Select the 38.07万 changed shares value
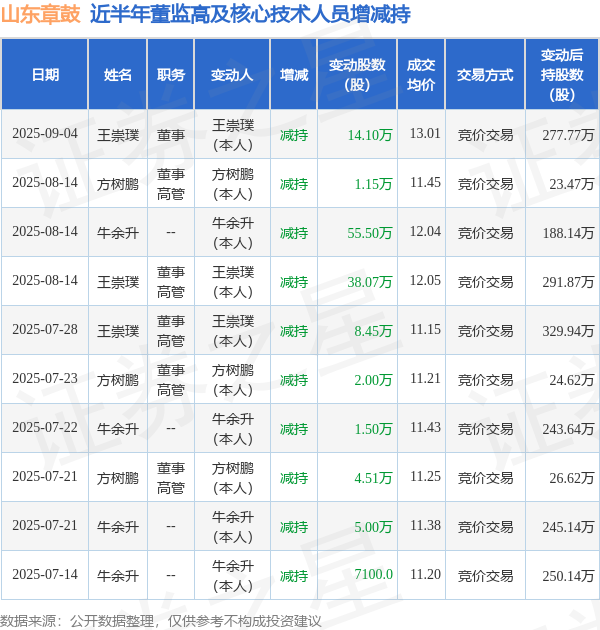This screenshot has width=600, height=630. [370, 282]
